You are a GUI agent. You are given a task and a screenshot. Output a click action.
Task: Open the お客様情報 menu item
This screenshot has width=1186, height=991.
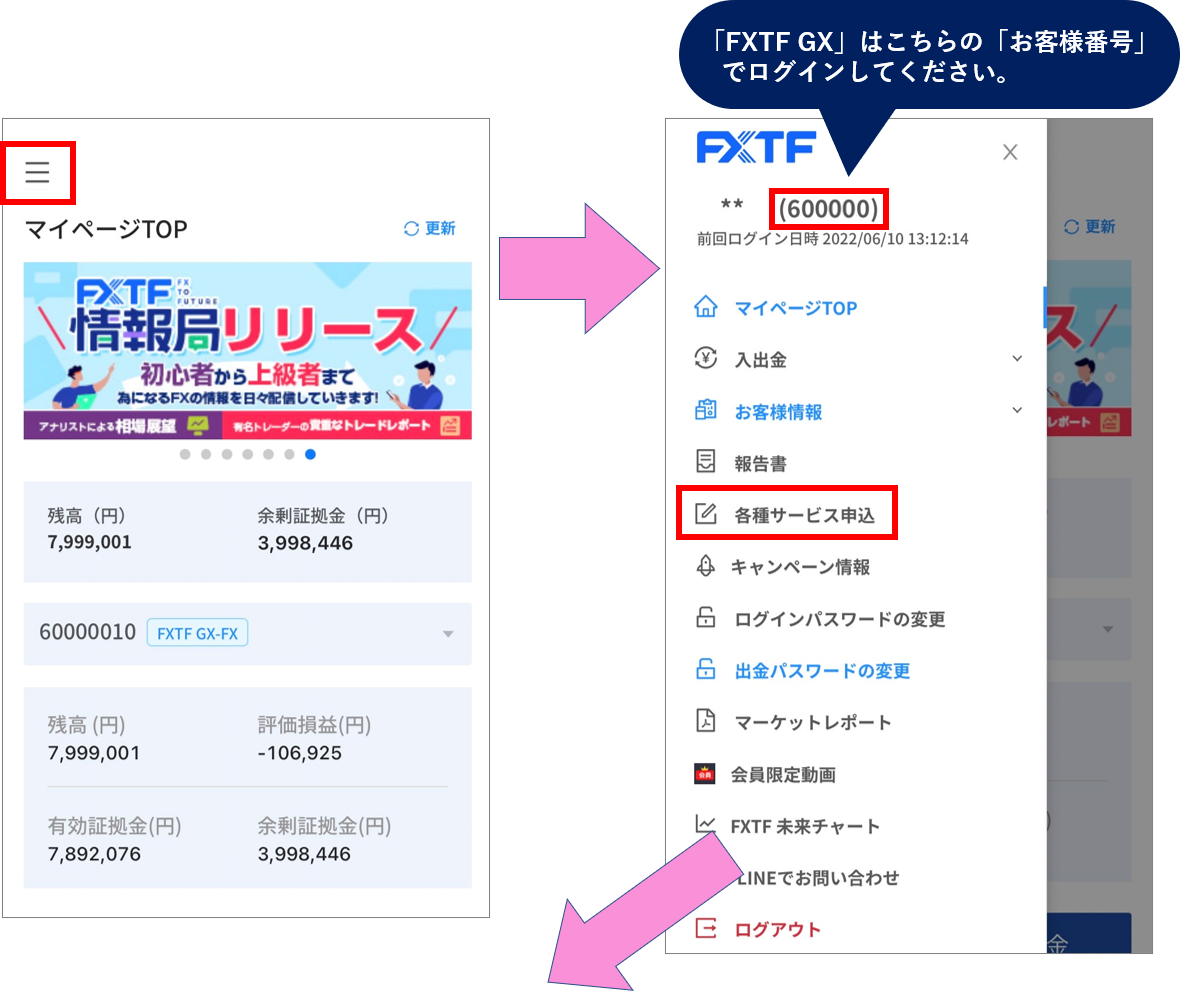coord(778,412)
